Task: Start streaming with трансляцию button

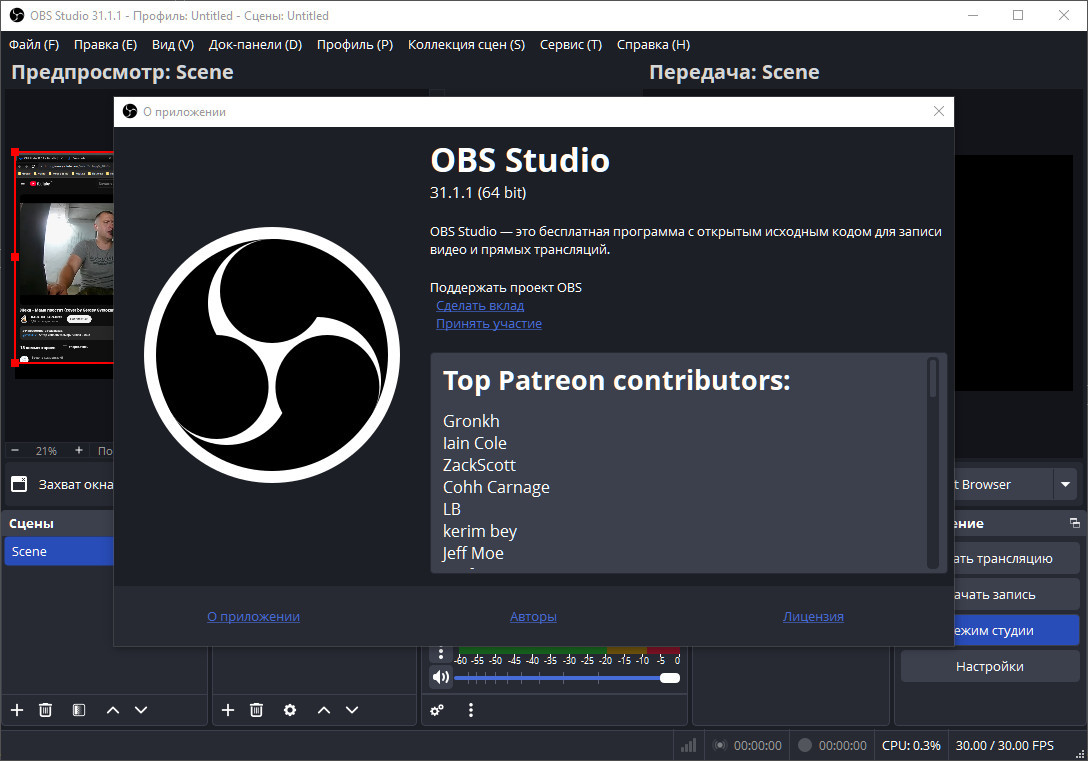Action: [1017, 558]
